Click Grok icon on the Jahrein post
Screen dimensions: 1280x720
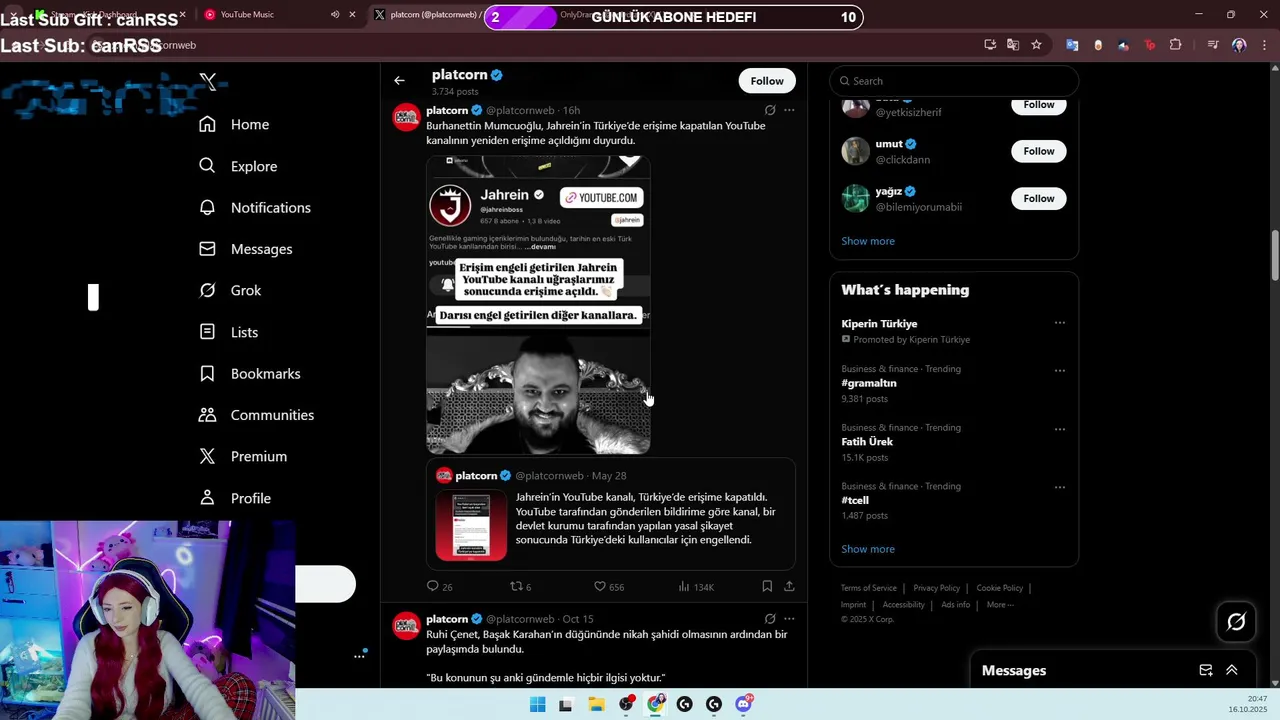point(770,110)
